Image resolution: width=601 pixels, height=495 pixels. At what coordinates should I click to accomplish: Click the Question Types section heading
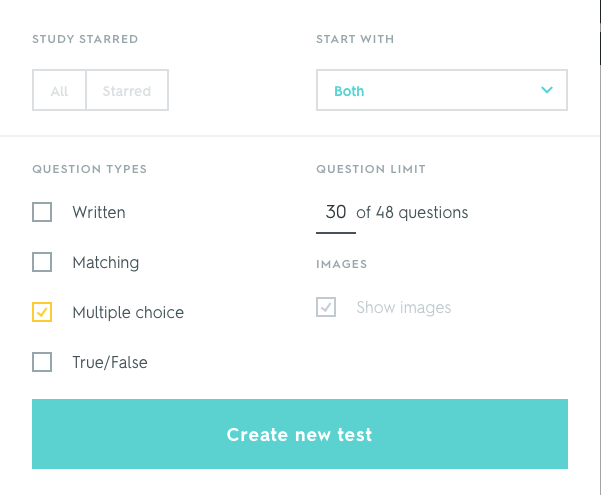pos(90,169)
